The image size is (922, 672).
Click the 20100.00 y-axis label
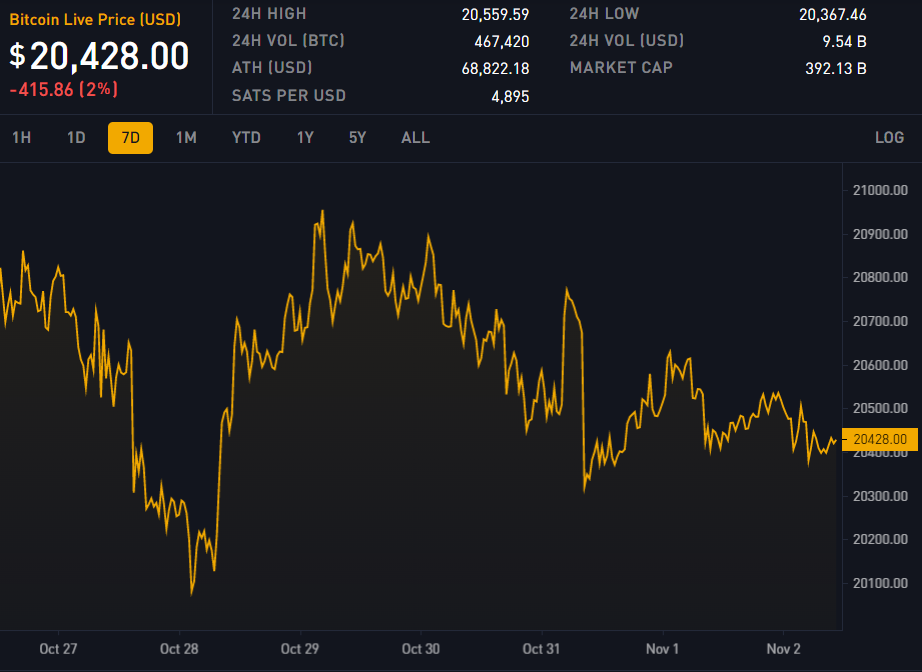880,583
